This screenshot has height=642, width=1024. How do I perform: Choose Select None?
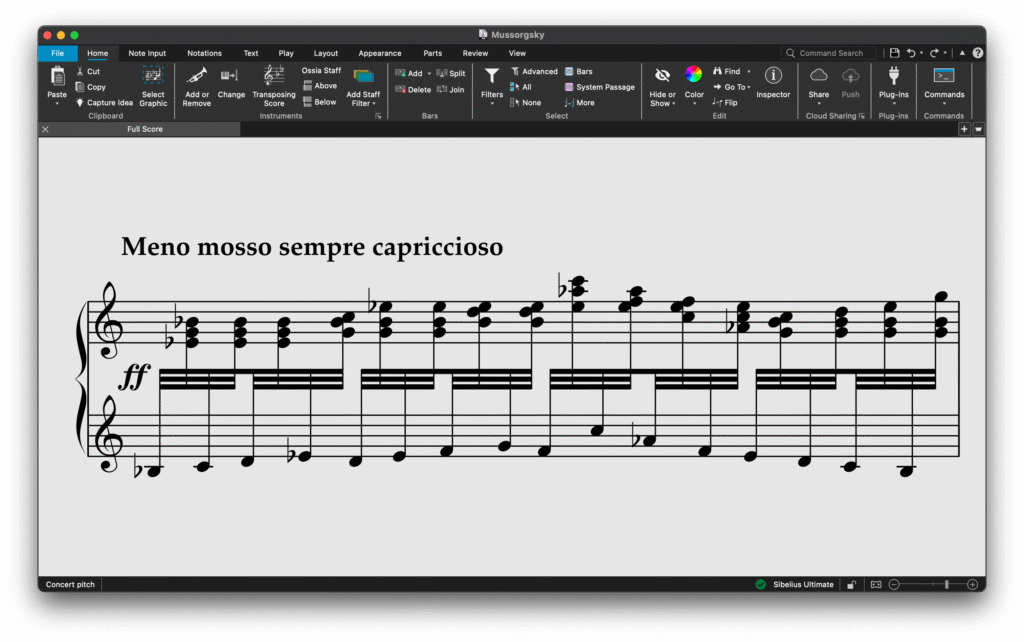click(526, 103)
